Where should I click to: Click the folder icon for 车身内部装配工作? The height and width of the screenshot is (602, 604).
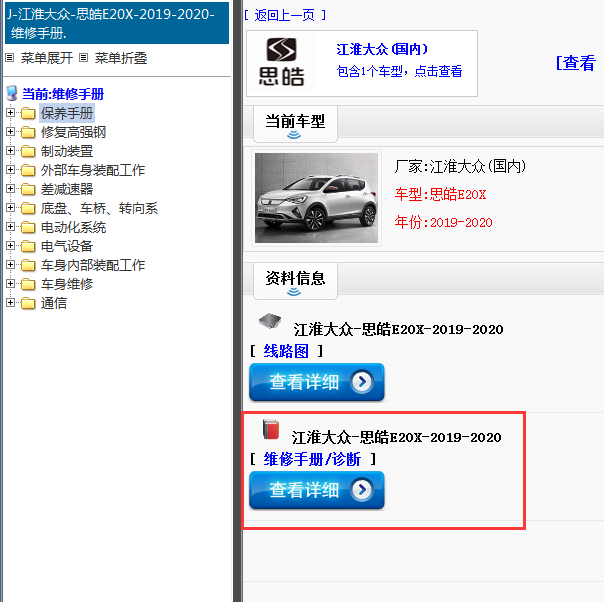(x=28, y=265)
